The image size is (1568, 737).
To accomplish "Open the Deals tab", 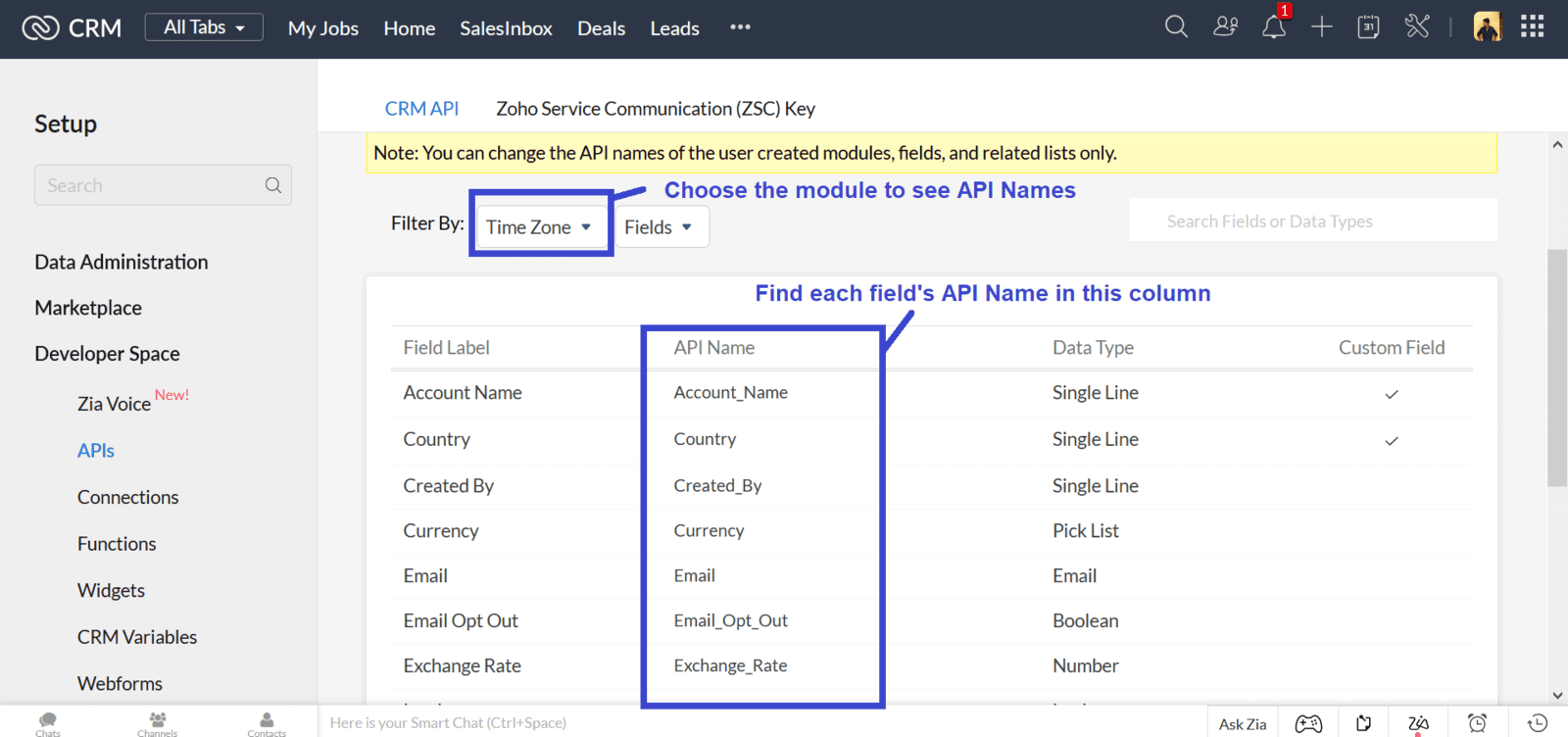I will click(x=602, y=28).
